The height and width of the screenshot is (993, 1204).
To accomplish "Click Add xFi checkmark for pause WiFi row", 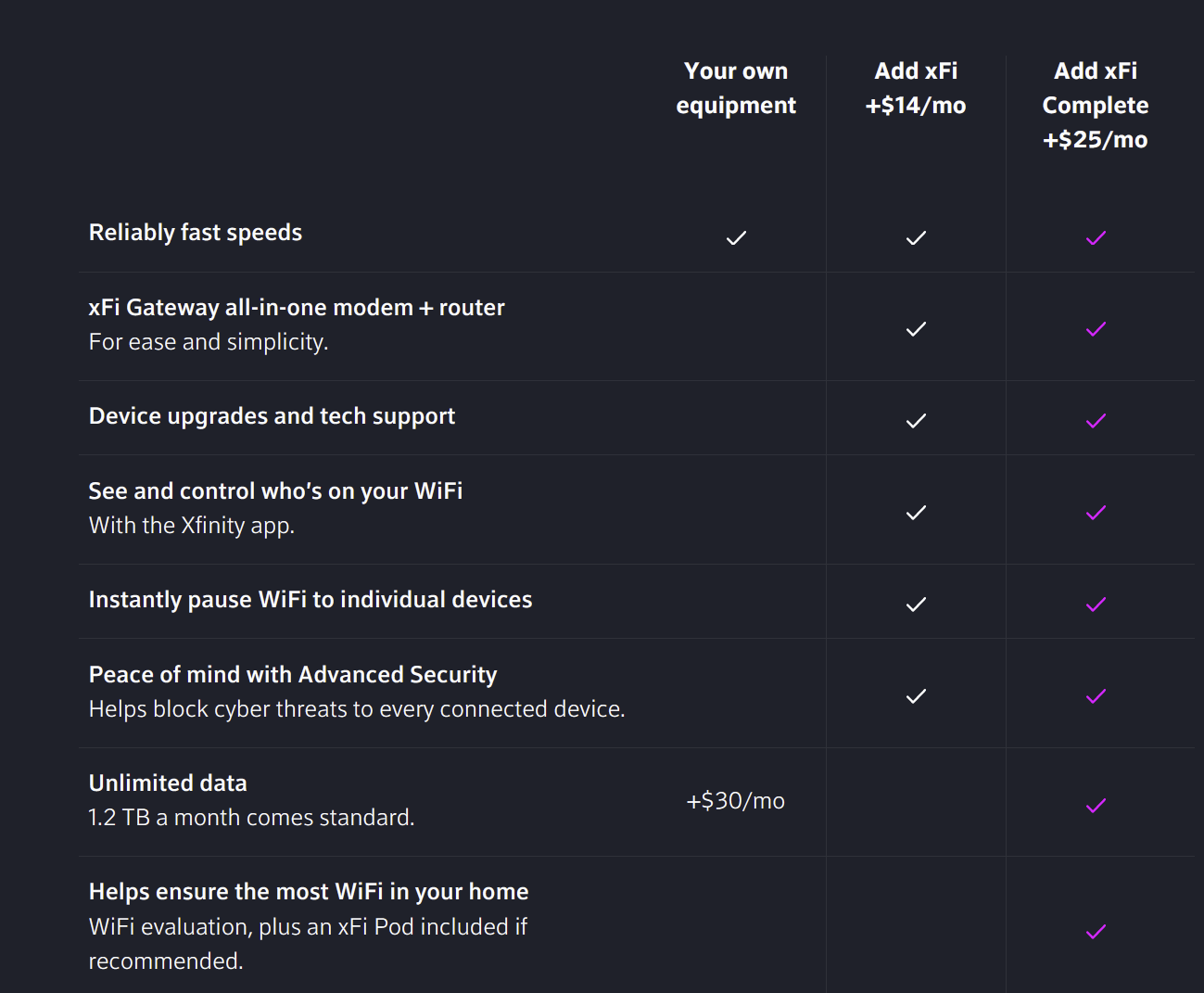I will [x=916, y=605].
